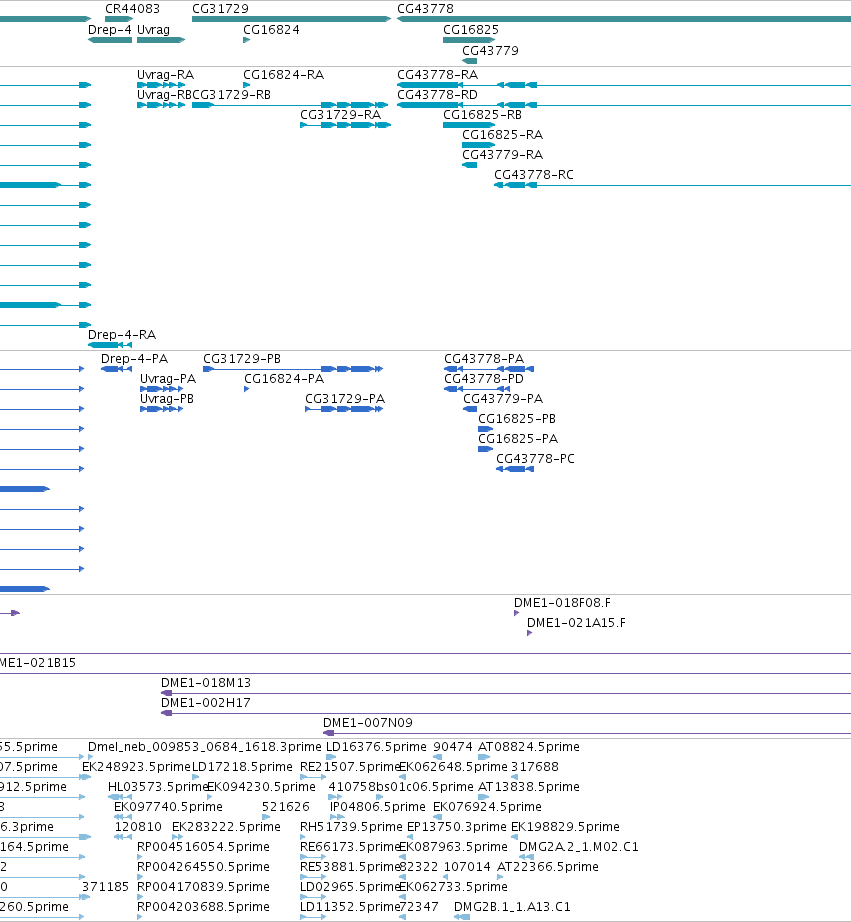
Task: Select the CG16825-PB protein label
Action: click(517, 419)
